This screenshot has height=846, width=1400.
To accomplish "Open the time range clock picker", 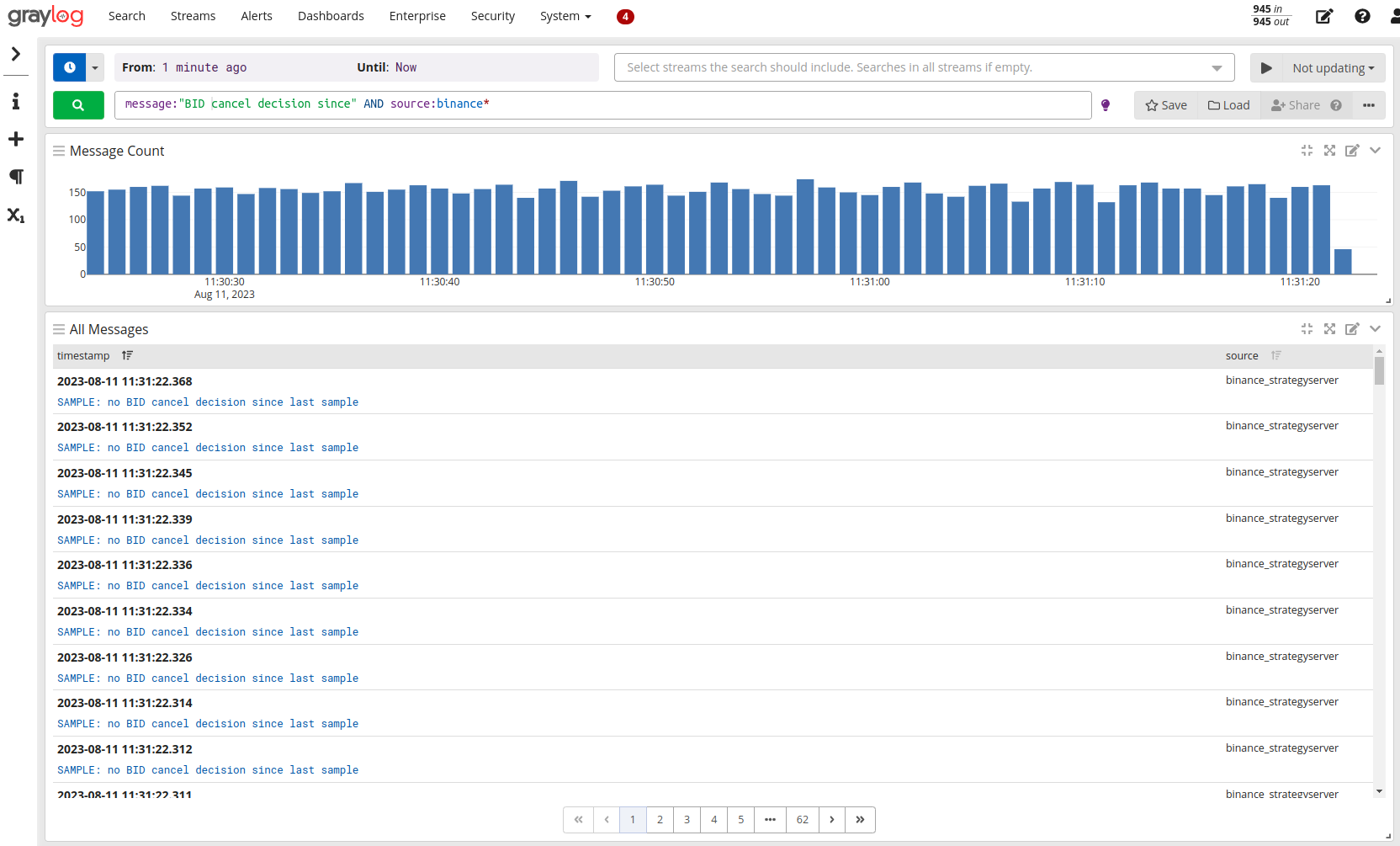I will 70,67.
